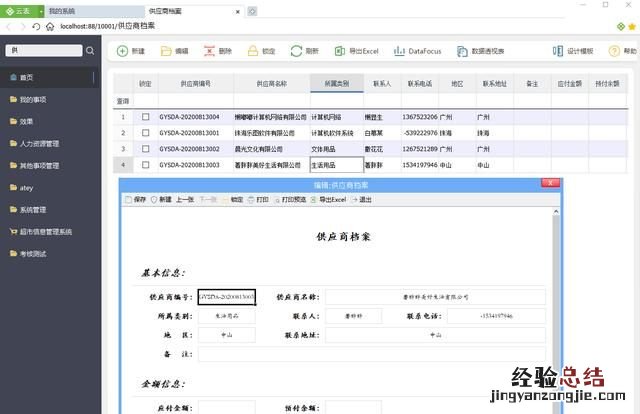Click the 锁定 (Lock) toolbar icon

coord(261,50)
